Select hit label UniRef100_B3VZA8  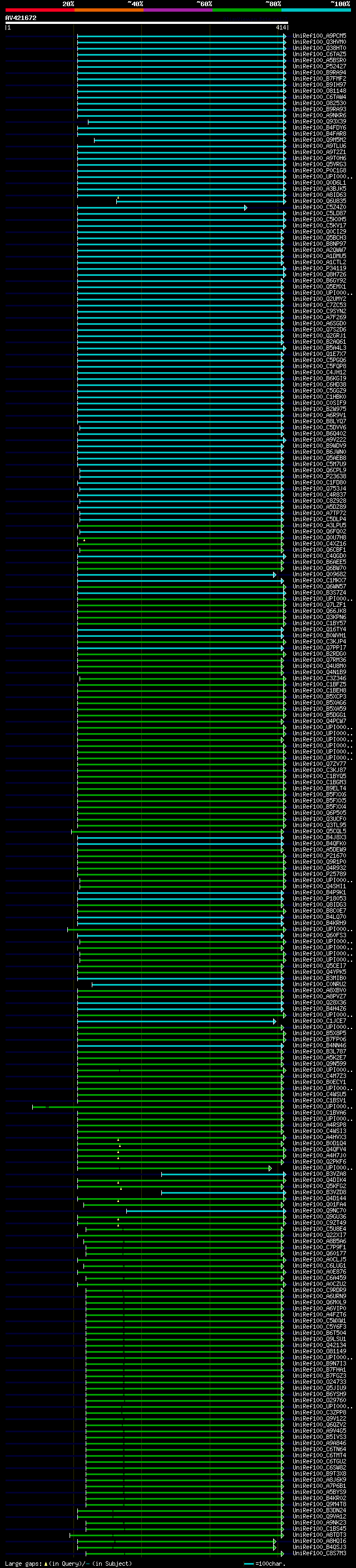319,1174
